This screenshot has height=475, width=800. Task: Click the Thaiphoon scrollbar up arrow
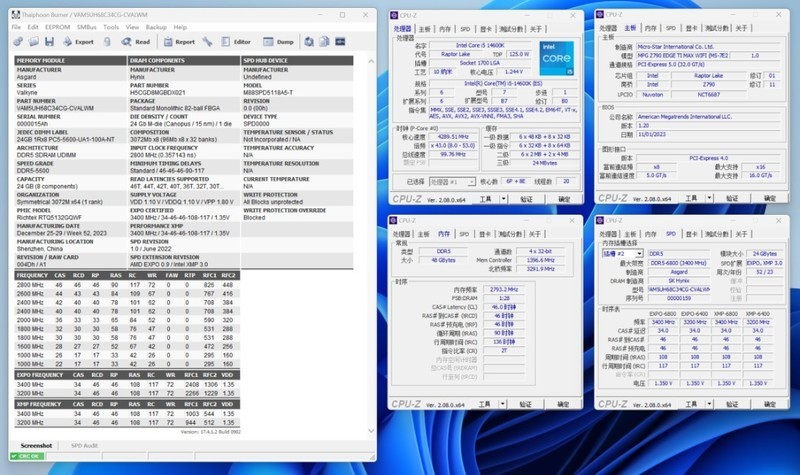coord(371,61)
